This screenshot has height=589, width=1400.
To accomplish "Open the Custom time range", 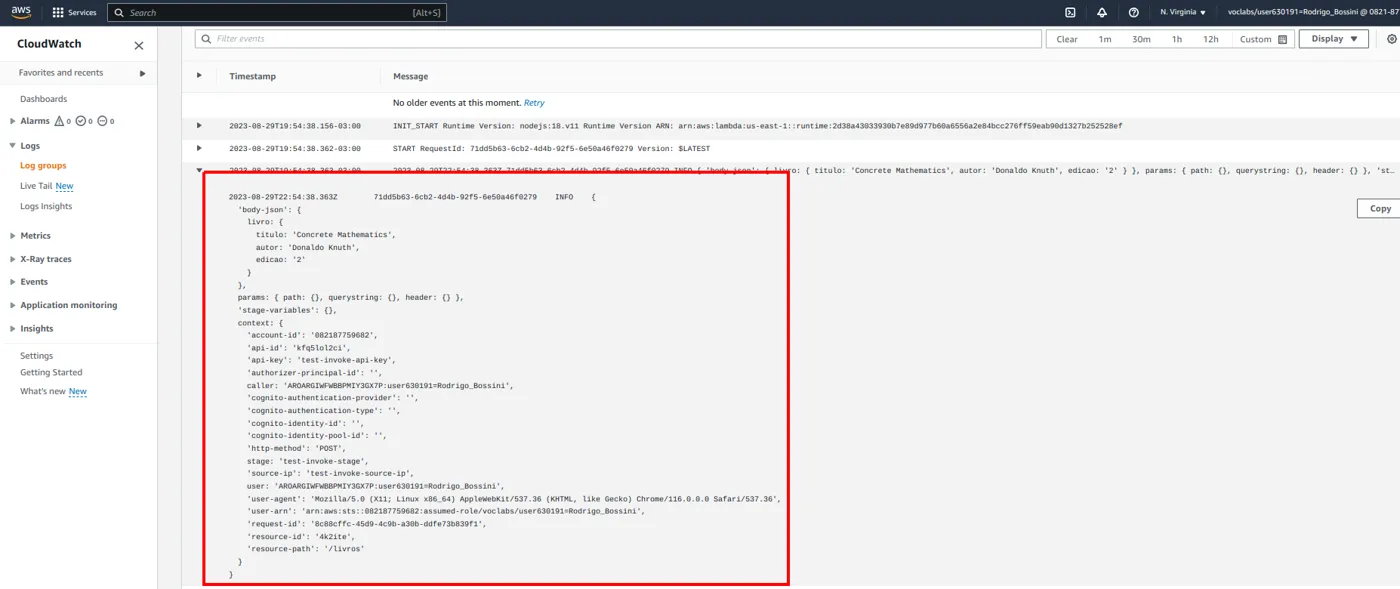I will click(x=1264, y=39).
